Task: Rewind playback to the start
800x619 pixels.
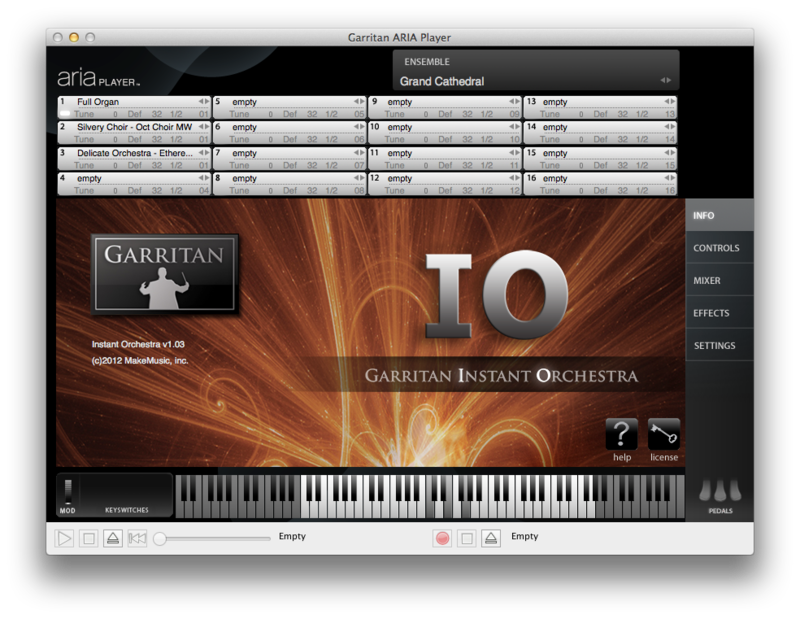Action: tap(137, 538)
